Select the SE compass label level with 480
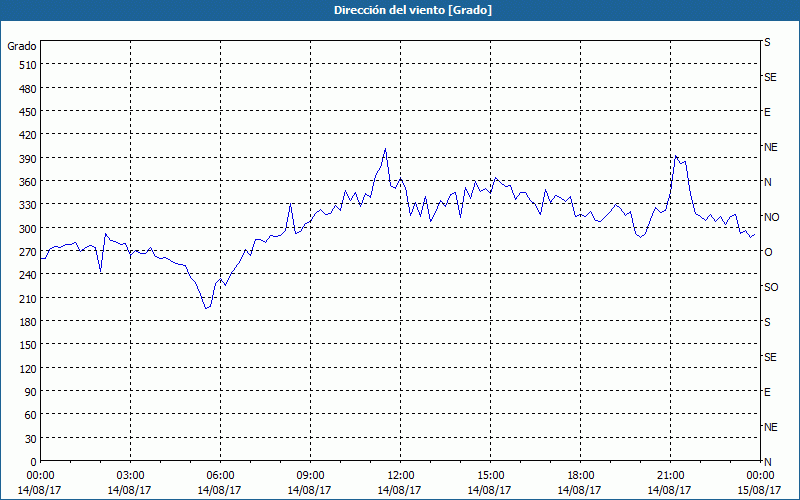Screen dimensions: 800x500 point(770,78)
